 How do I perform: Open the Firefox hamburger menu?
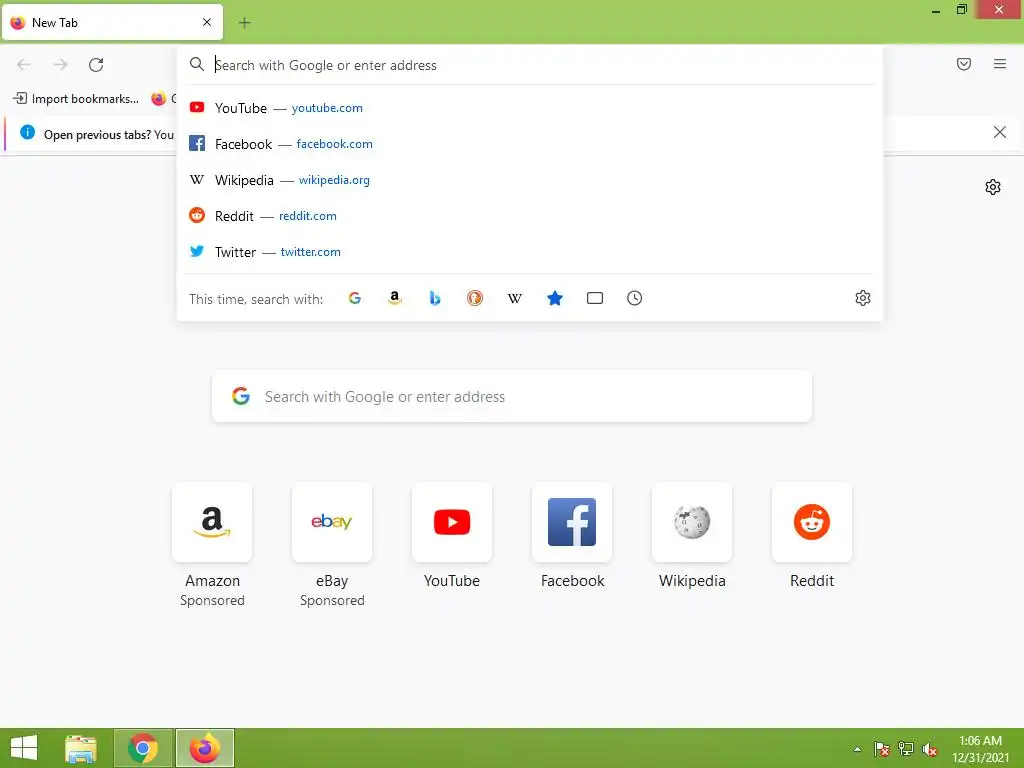point(1000,64)
